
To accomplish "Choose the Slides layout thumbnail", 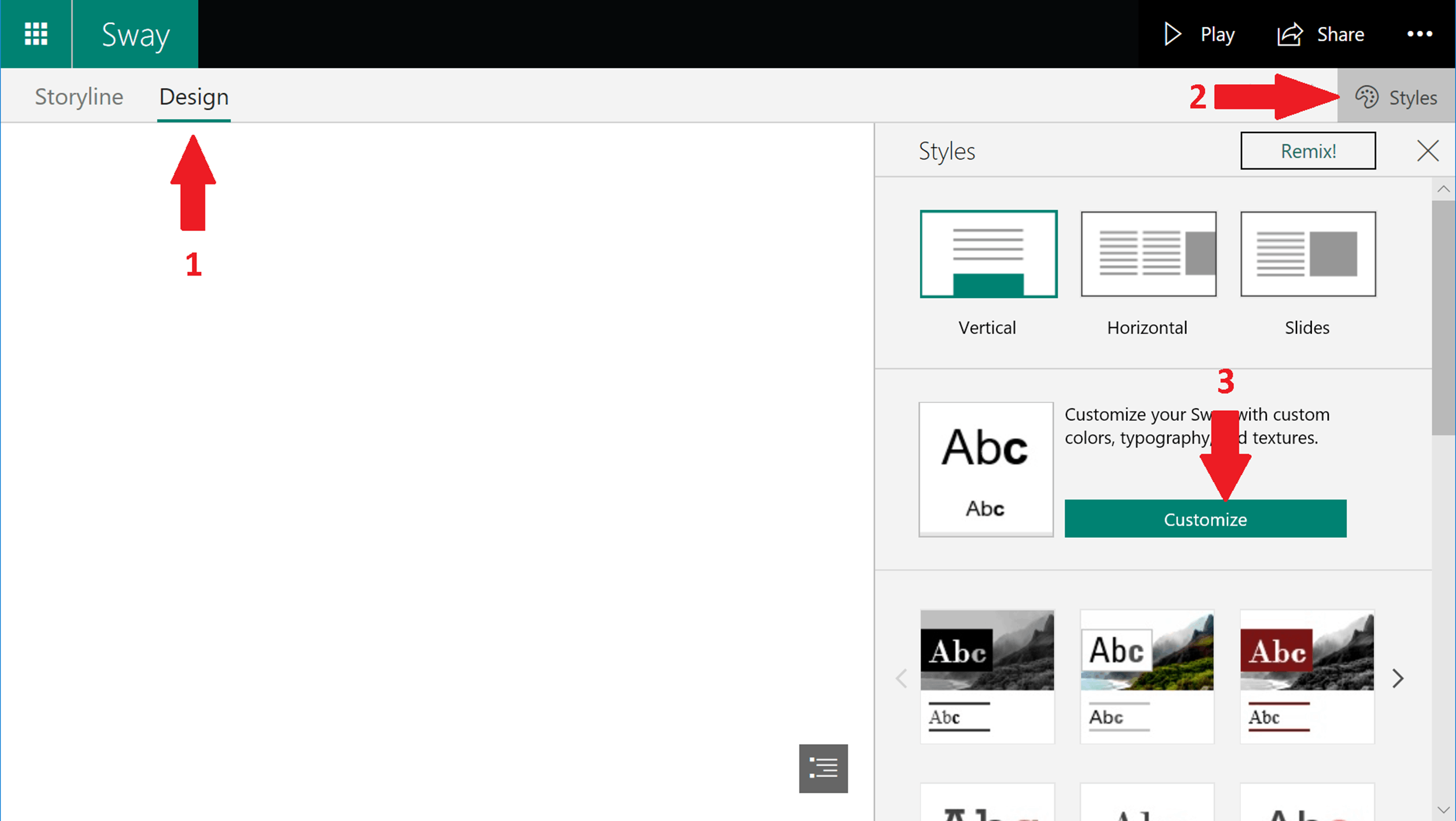I will point(1308,254).
